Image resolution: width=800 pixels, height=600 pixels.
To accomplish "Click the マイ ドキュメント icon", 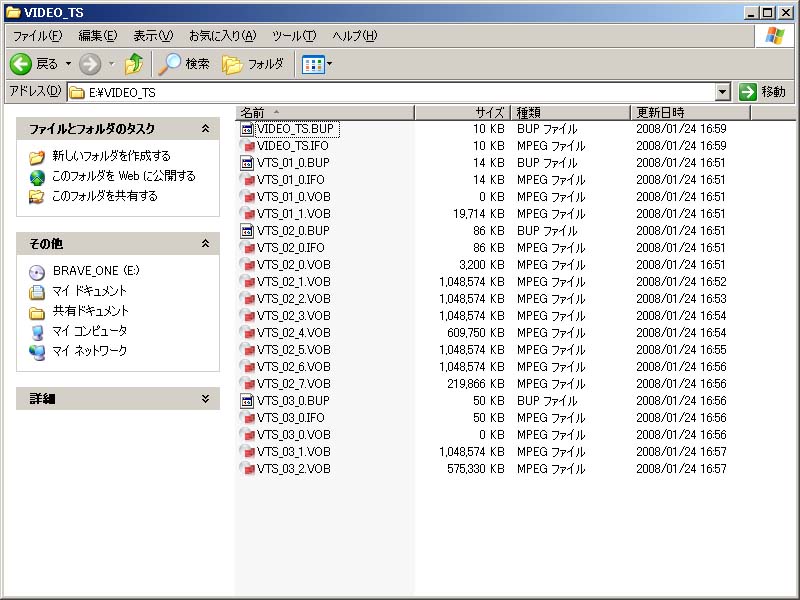I will pos(37,292).
